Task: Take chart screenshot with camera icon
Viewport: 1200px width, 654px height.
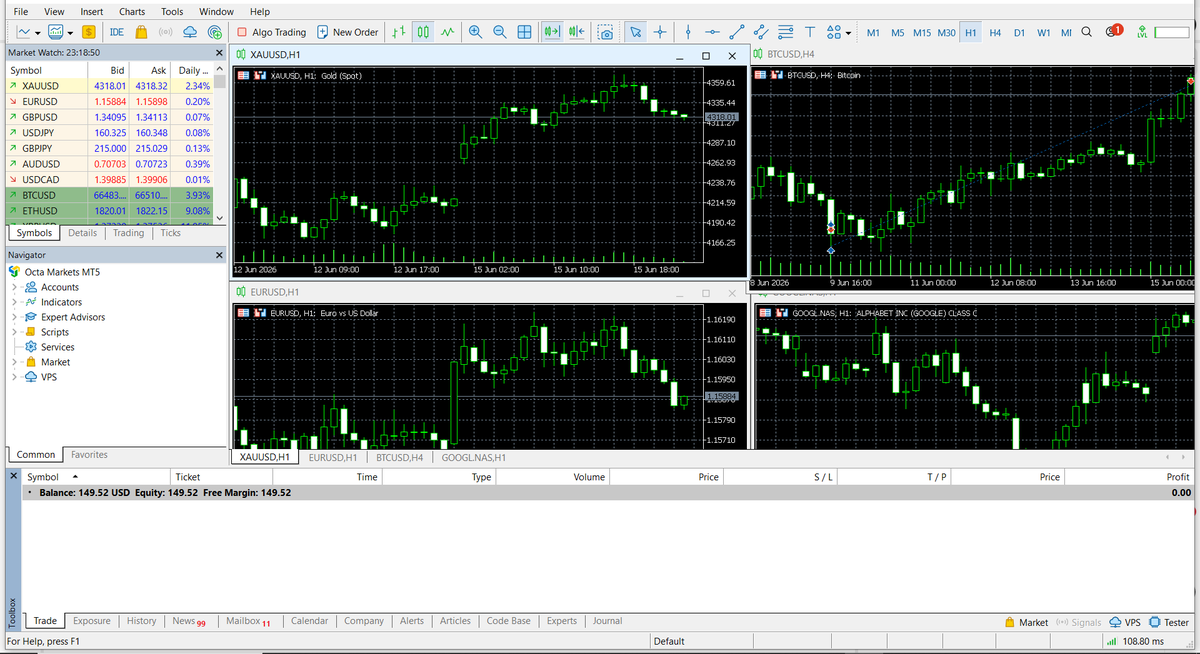Action: pyautogui.click(x=605, y=32)
